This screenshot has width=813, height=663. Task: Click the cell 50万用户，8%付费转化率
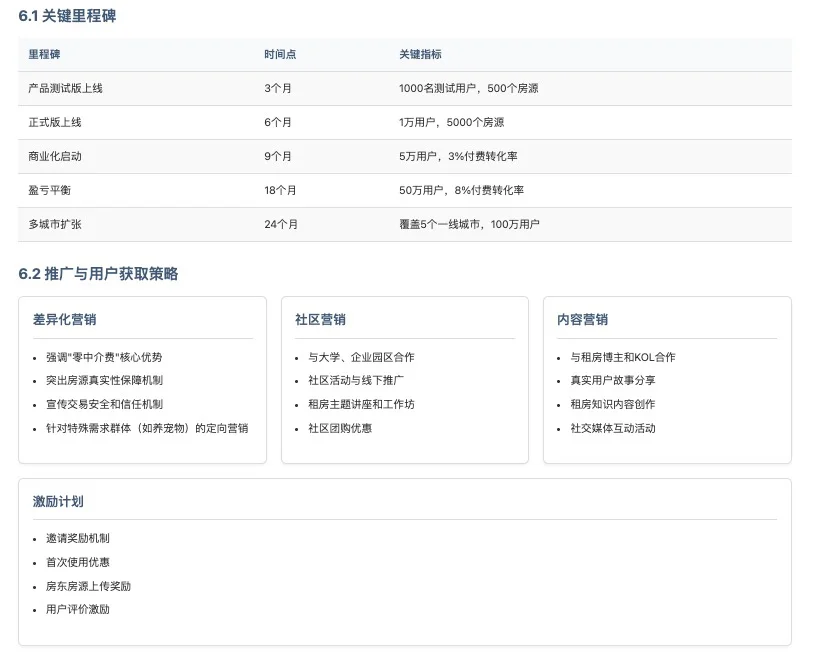pos(461,190)
